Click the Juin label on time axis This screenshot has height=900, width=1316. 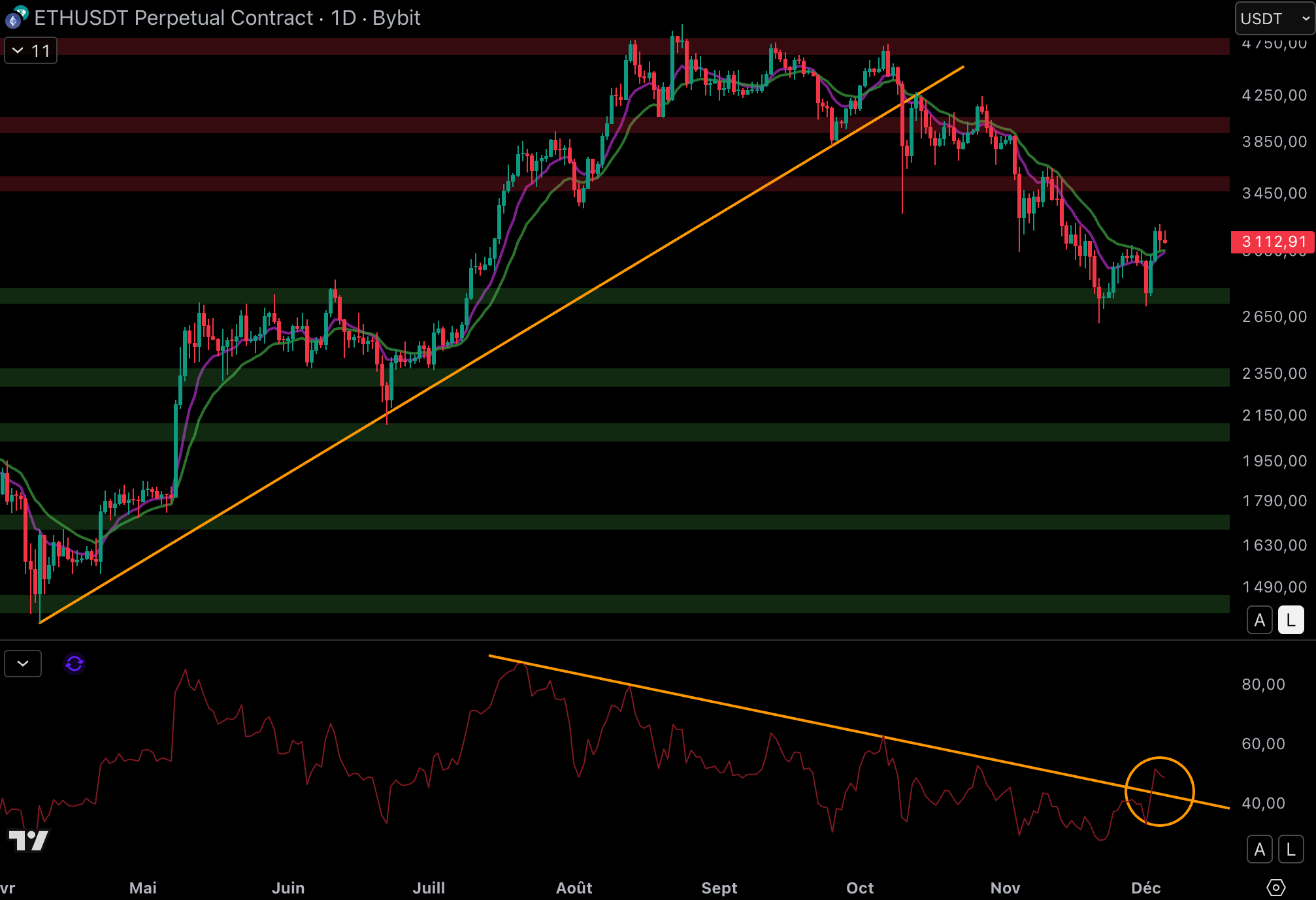pos(288,888)
